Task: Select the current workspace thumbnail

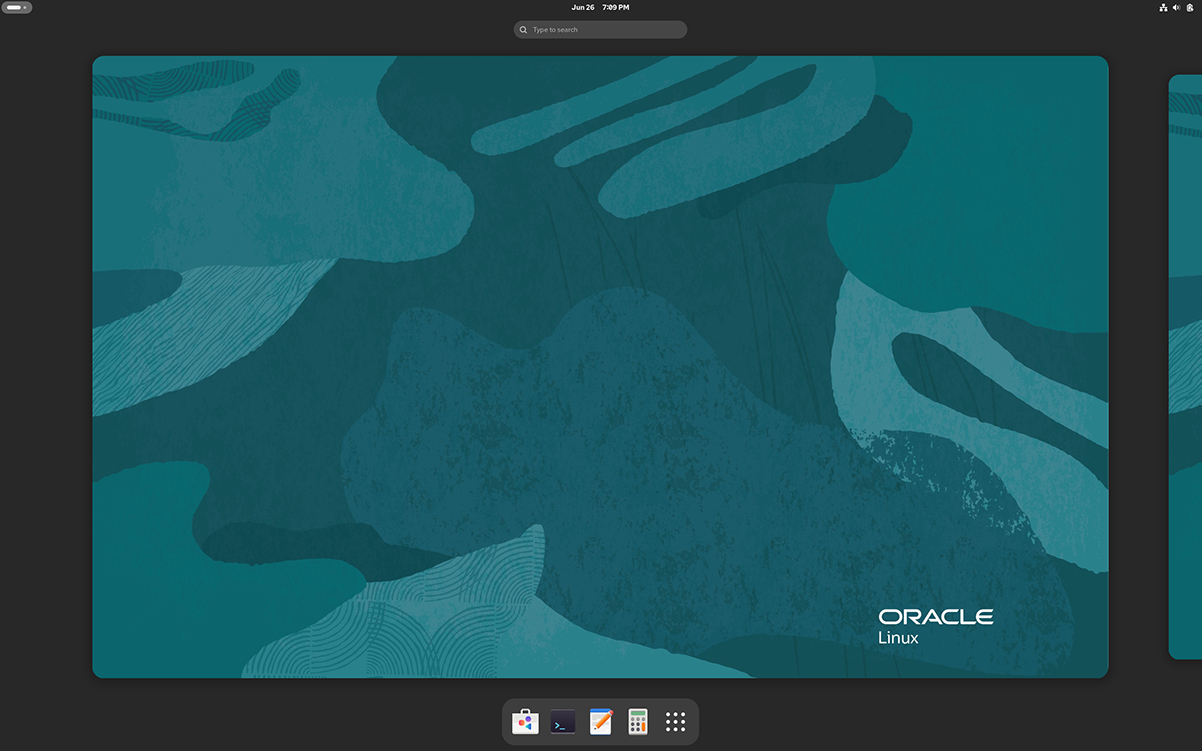Action: (x=600, y=366)
